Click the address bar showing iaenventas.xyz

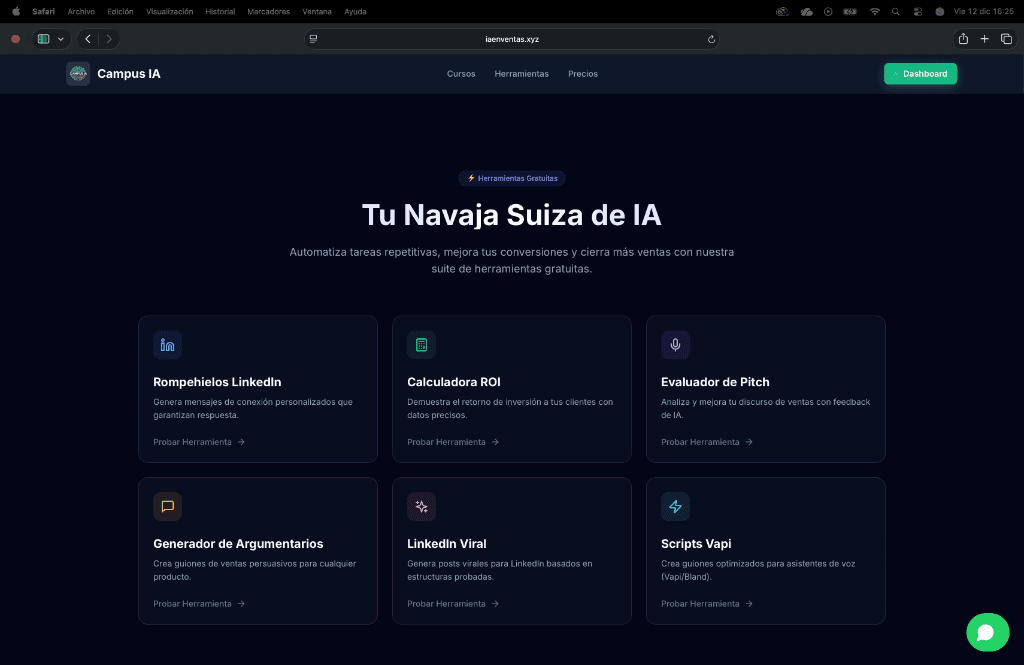pyautogui.click(x=511, y=39)
